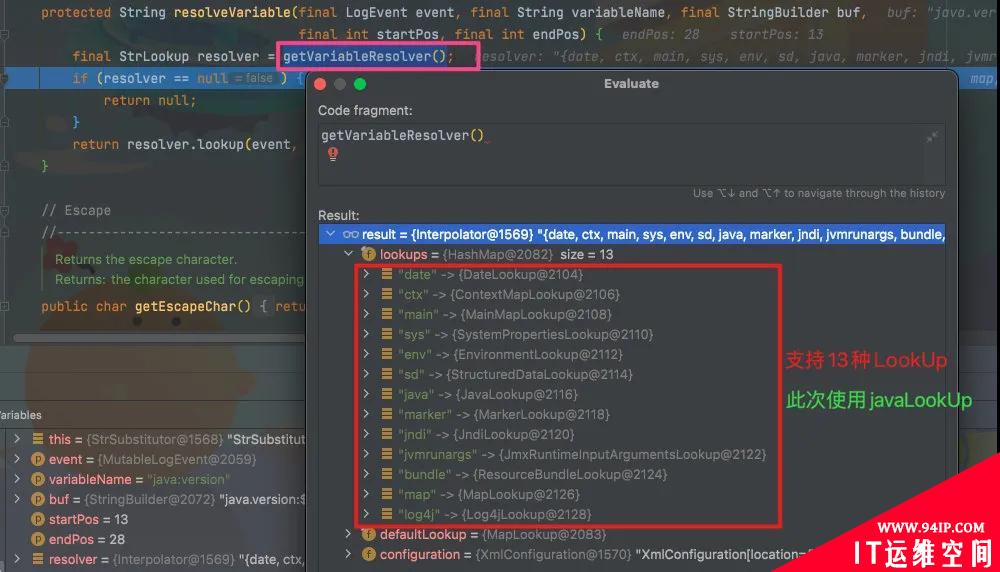The image size is (1000, 572).
Task: Collapse the result Interpolator node
Action: [x=330, y=234]
